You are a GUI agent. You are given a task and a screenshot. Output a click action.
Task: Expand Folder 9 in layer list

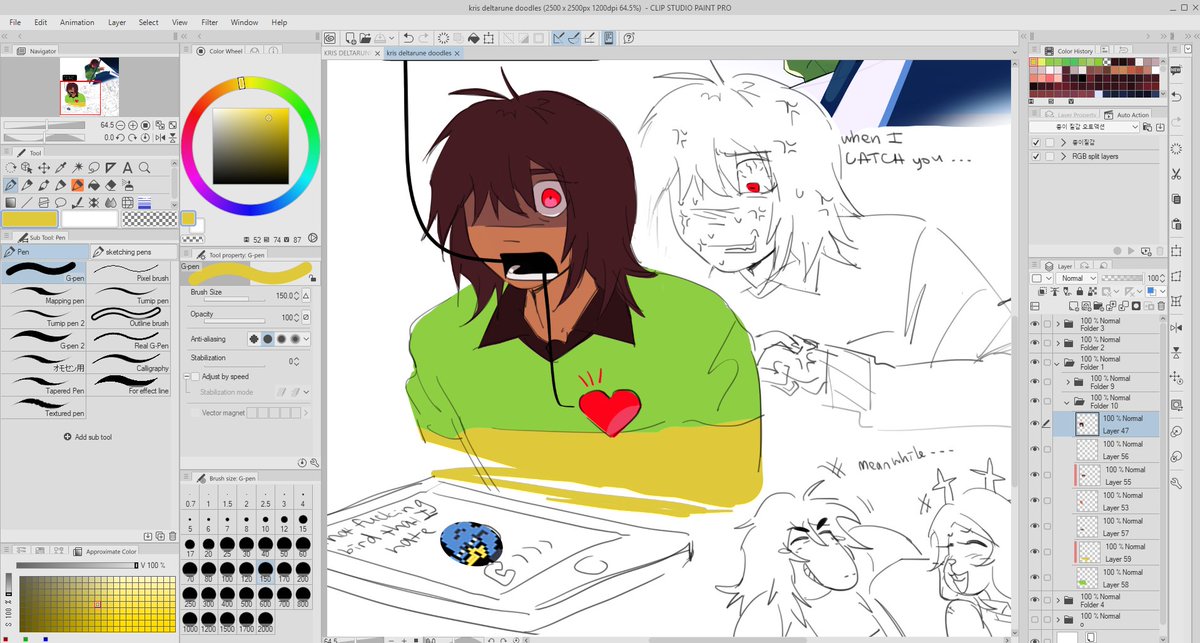(x=1068, y=381)
